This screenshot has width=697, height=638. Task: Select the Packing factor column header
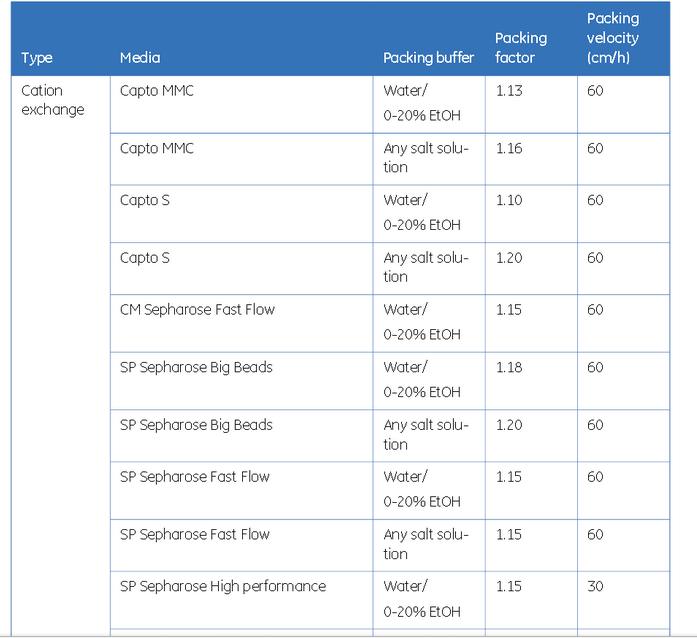521,48
